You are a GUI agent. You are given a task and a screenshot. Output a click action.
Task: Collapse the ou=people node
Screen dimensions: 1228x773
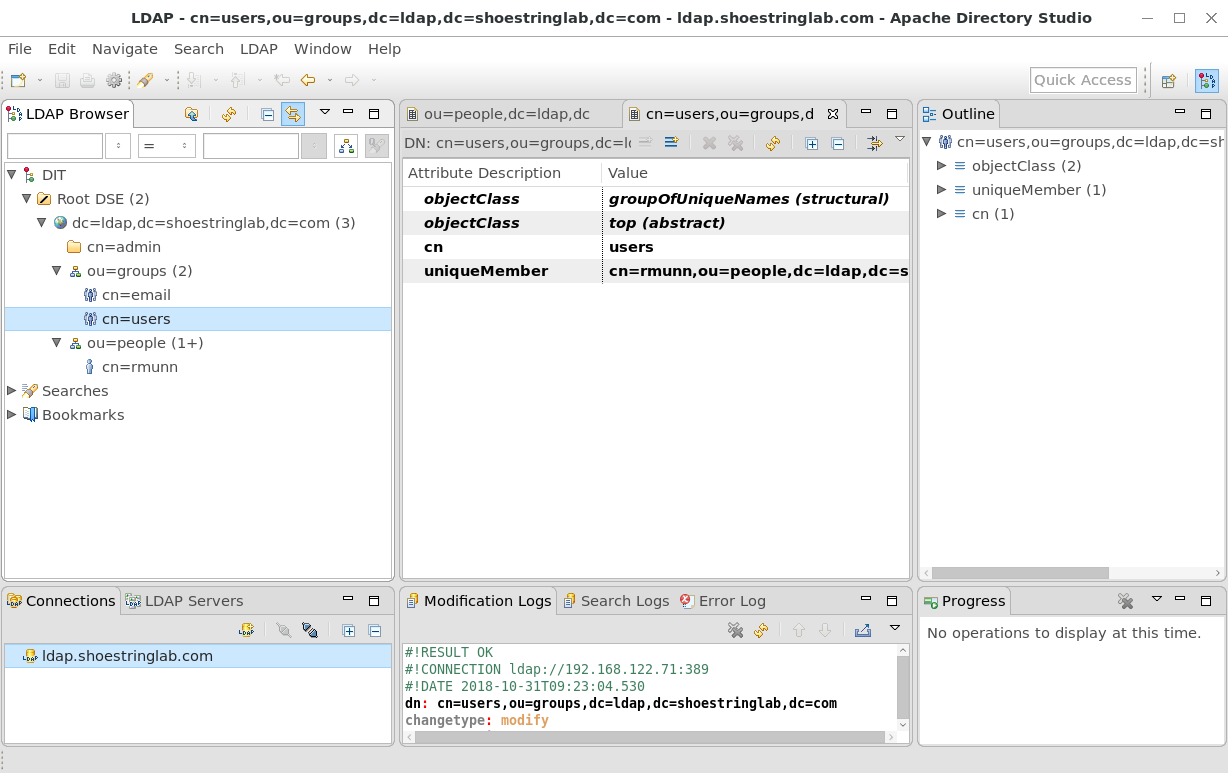57,343
